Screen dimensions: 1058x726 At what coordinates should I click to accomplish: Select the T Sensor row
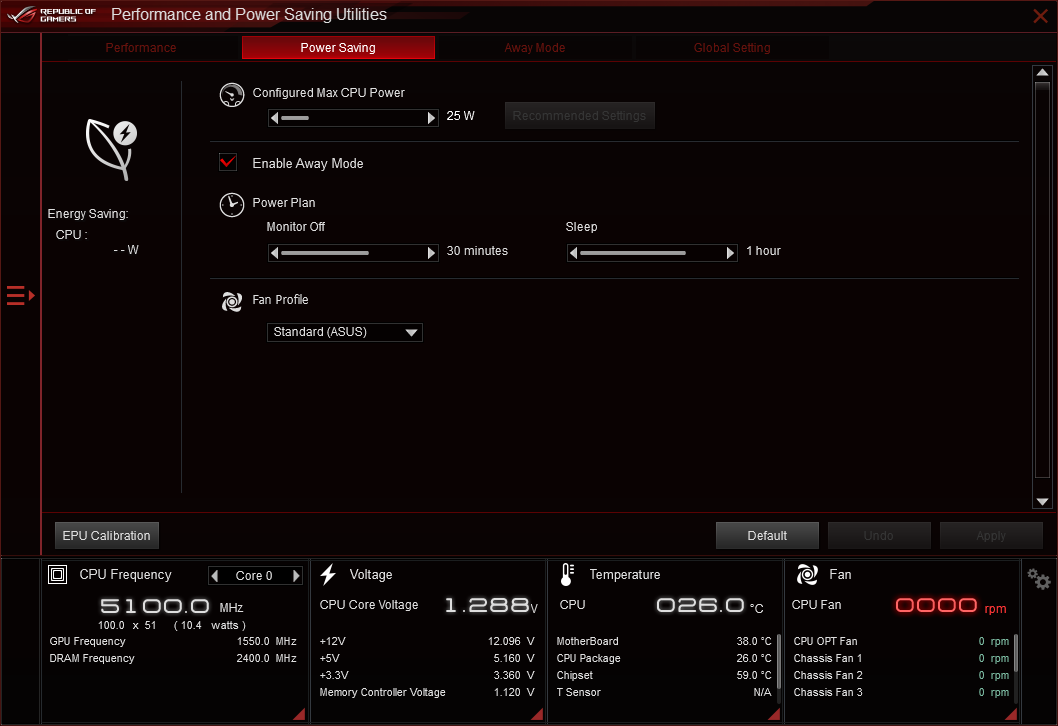coord(664,692)
